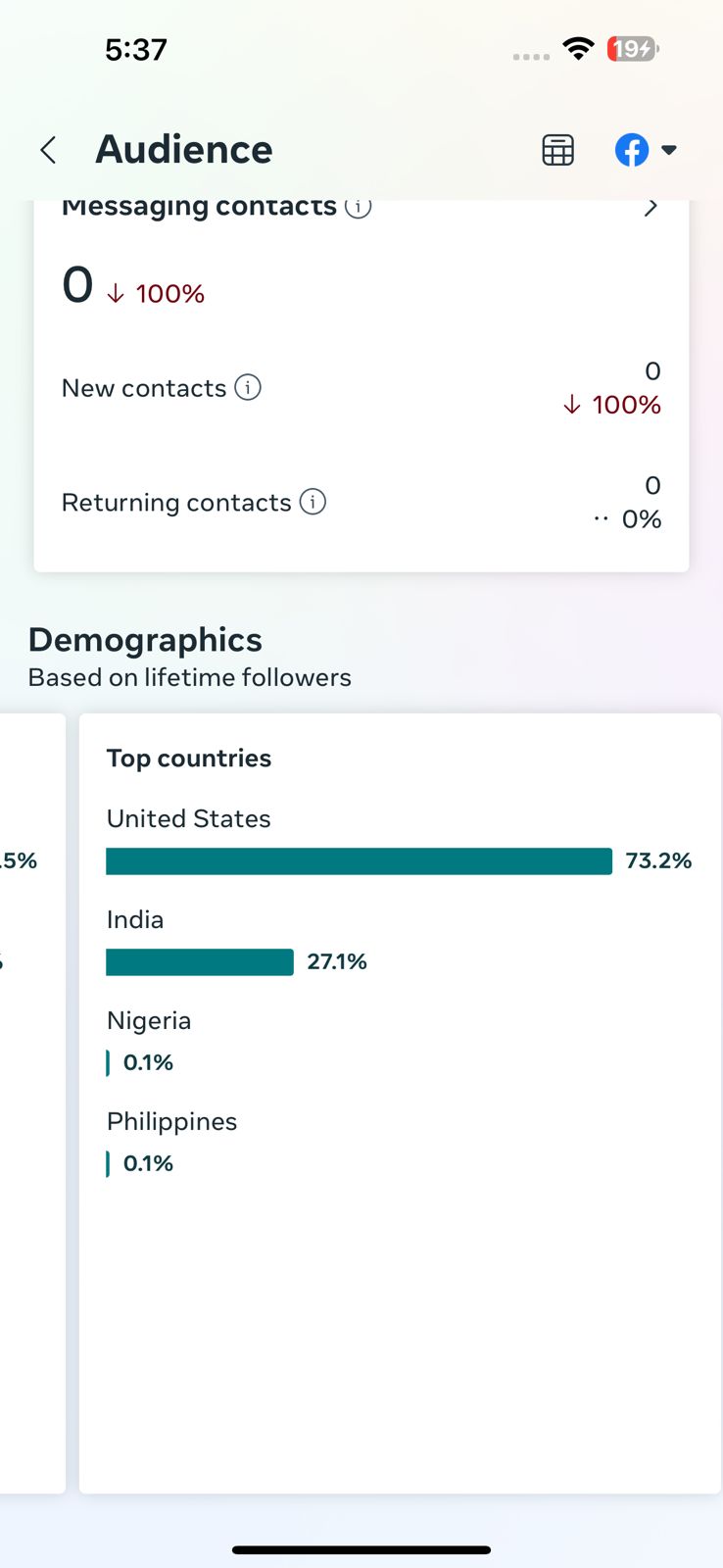
Task: Tap the Returning contacts label
Action: (x=176, y=503)
